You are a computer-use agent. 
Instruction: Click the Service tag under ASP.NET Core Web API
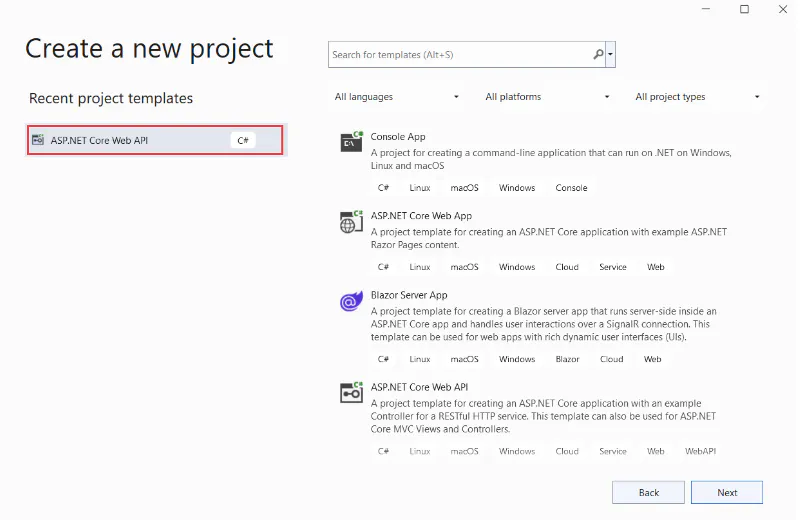[613, 451]
